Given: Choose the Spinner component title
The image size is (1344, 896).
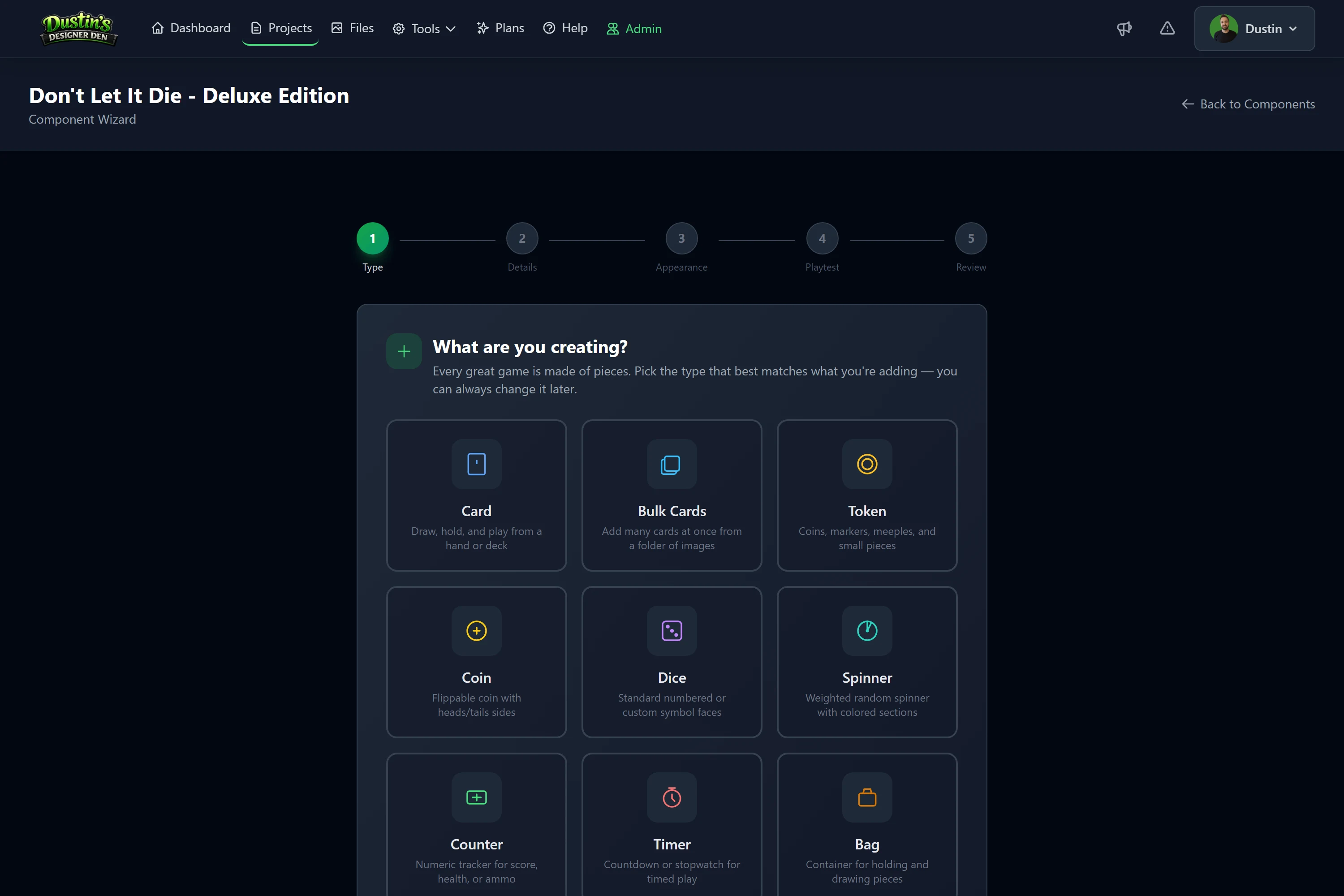Looking at the screenshot, I should (867, 678).
